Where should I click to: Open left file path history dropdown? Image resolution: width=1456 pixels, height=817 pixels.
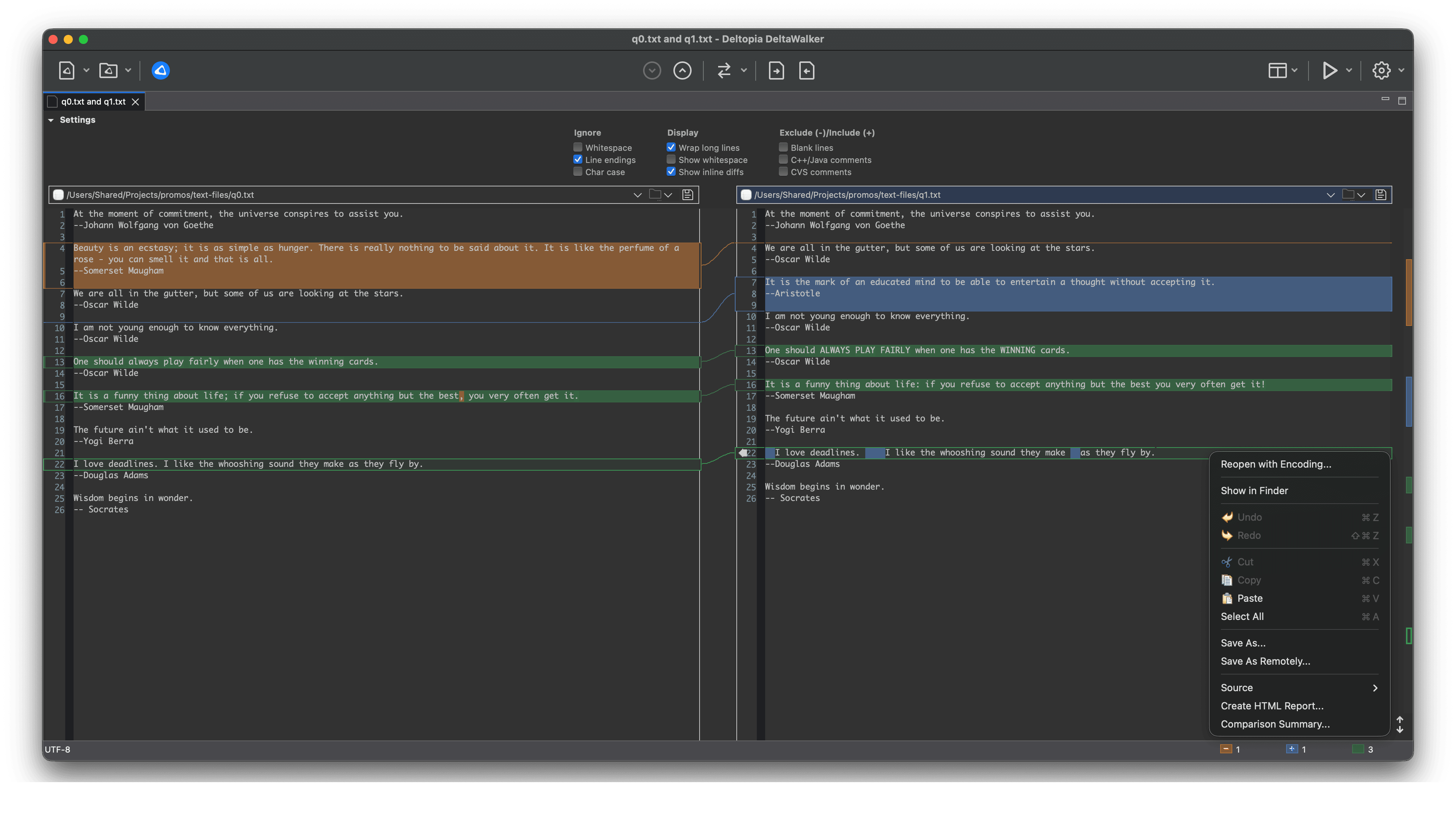(x=637, y=195)
